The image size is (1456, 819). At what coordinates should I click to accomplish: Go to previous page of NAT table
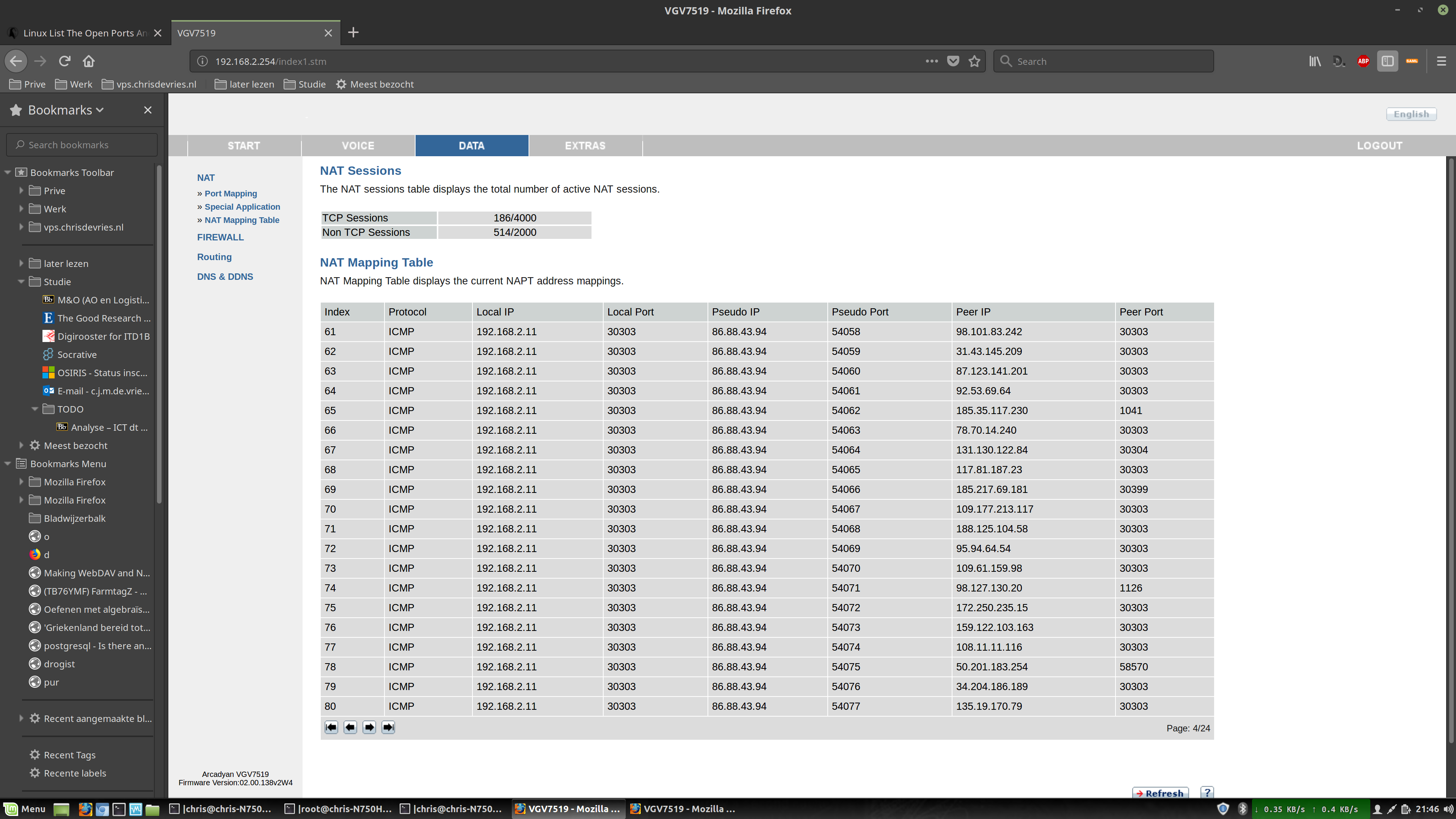click(350, 728)
